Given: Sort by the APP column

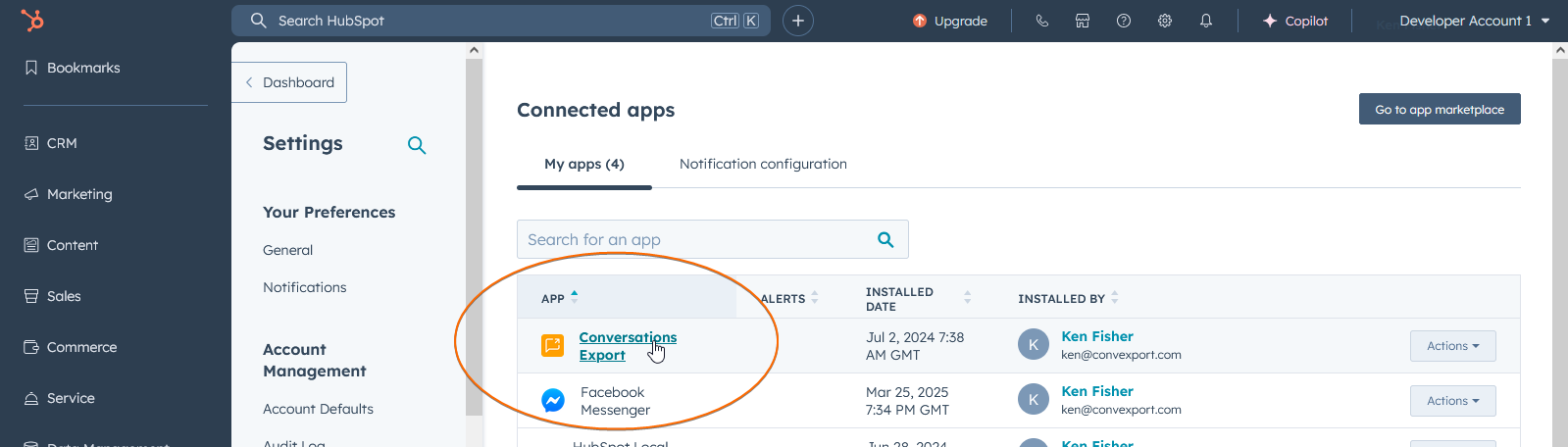Looking at the screenshot, I should [x=560, y=298].
